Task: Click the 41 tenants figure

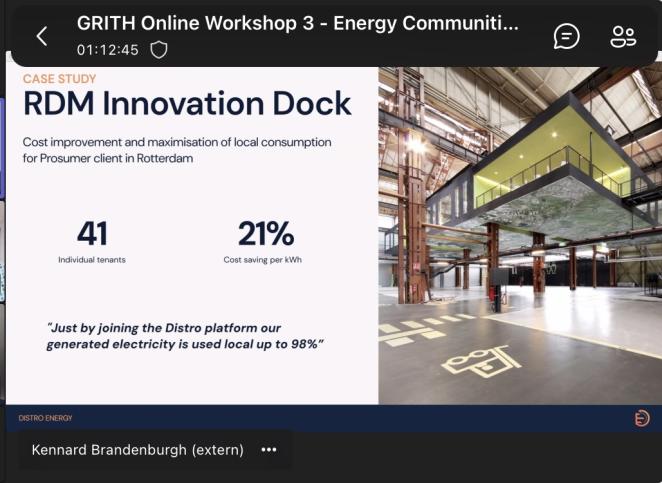Action: 92,233
